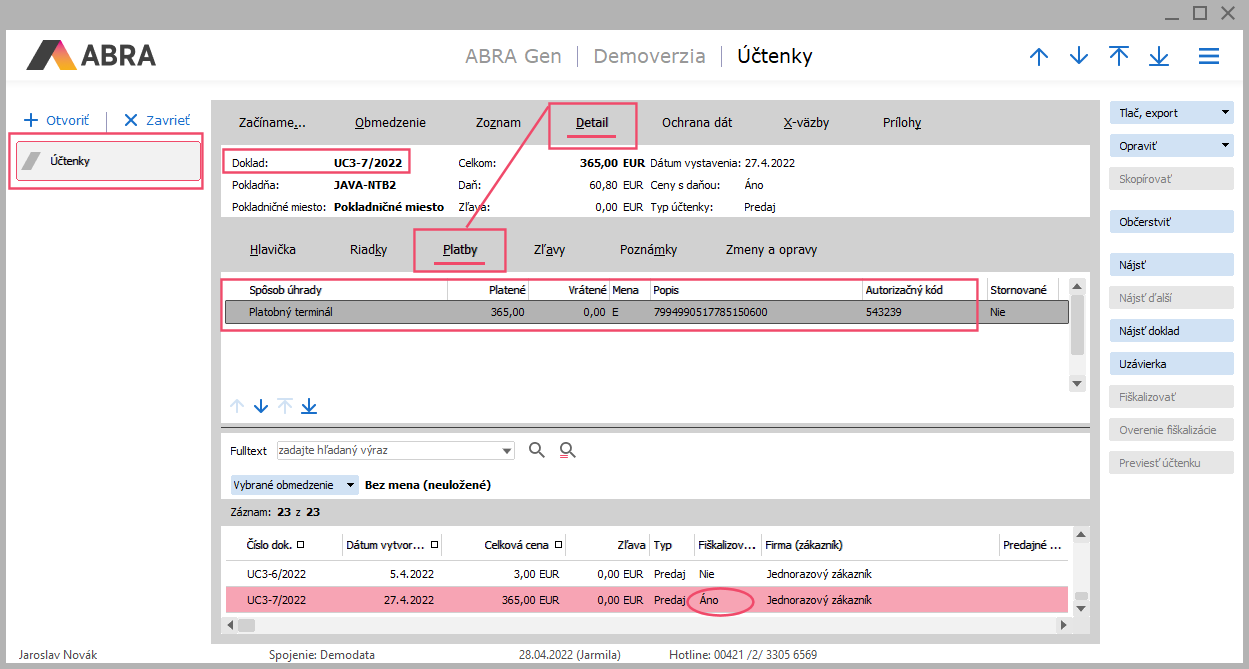This screenshot has height=669, width=1249.
Task: Jump to first record arrow in header
Action: click(1119, 57)
